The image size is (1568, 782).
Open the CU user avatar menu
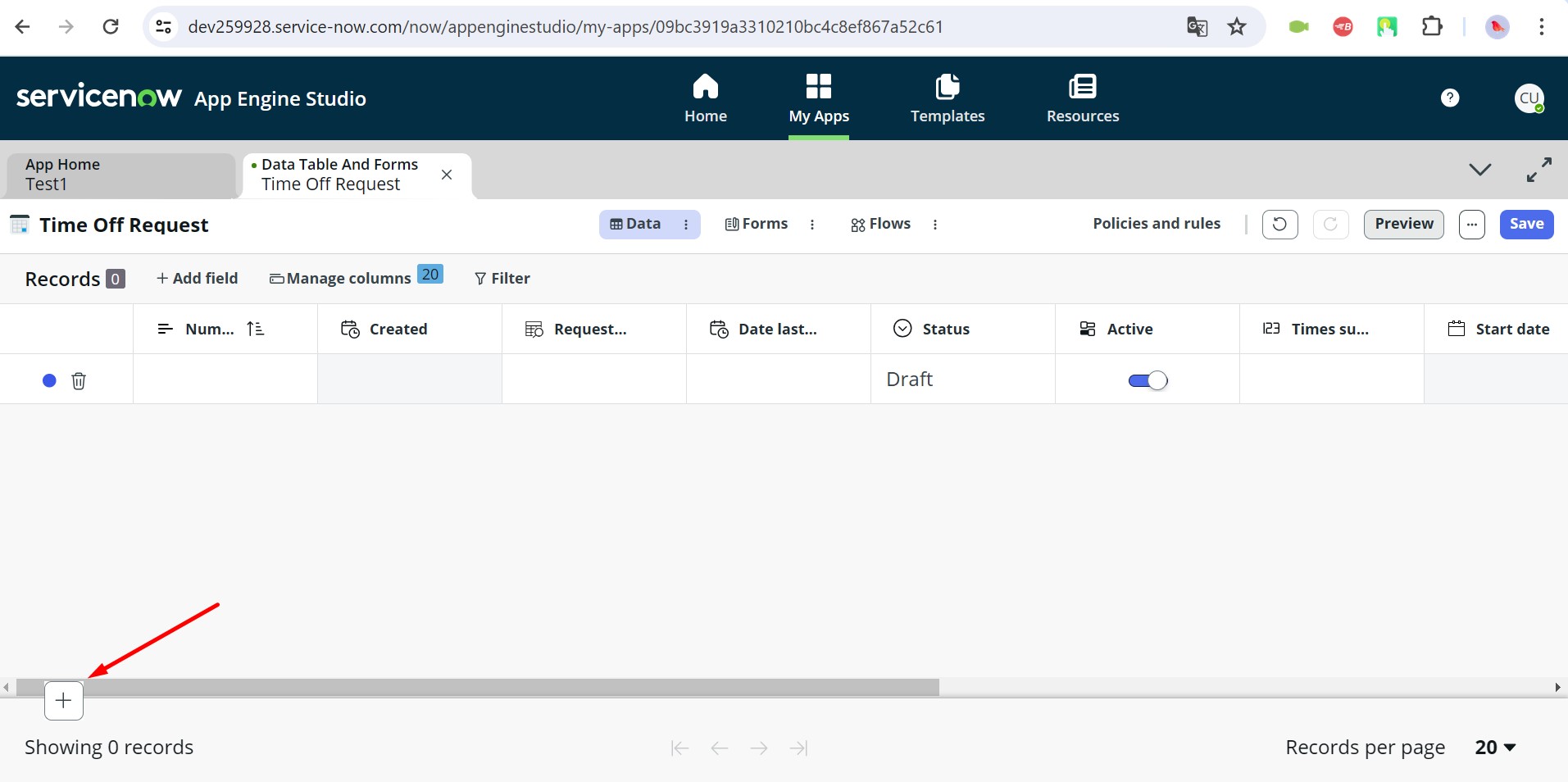pyautogui.click(x=1529, y=98)
